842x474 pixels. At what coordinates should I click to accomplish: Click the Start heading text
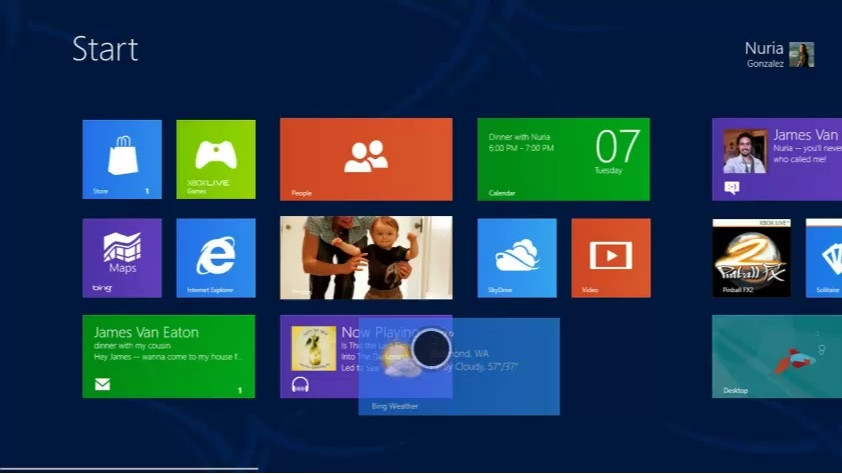click(105, 49)
